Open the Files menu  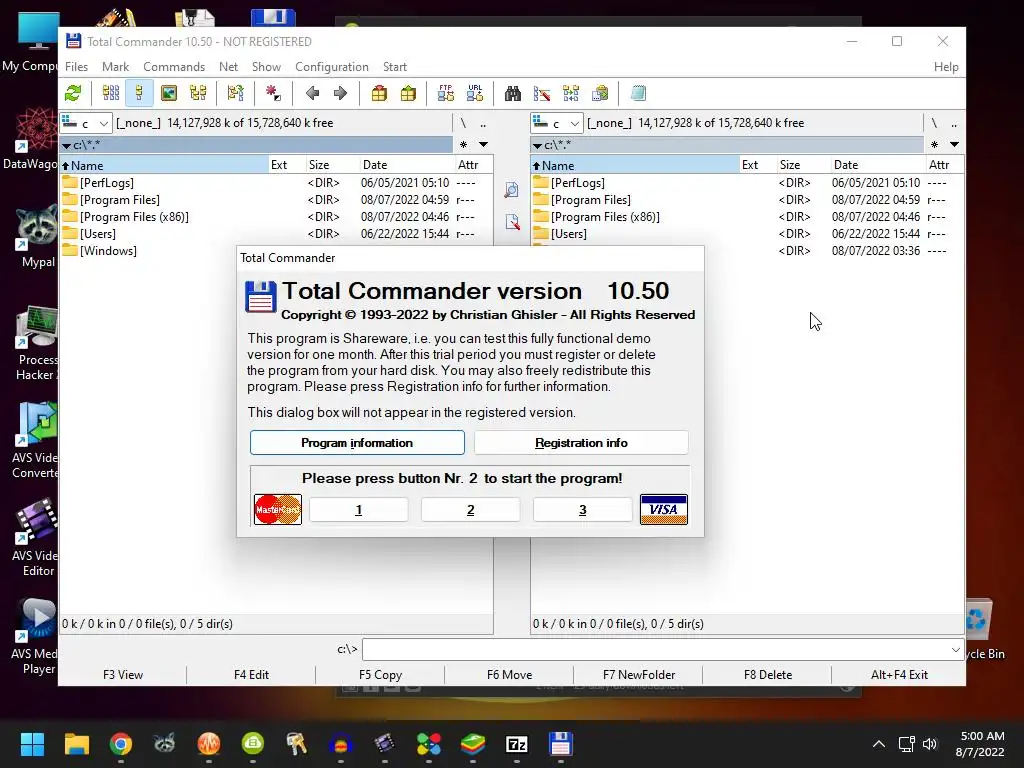click(x=76, y=67)
